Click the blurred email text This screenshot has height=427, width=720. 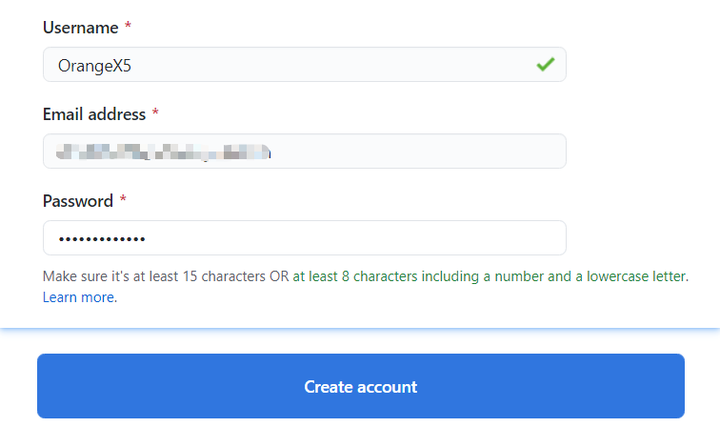[x=163, y=152]
